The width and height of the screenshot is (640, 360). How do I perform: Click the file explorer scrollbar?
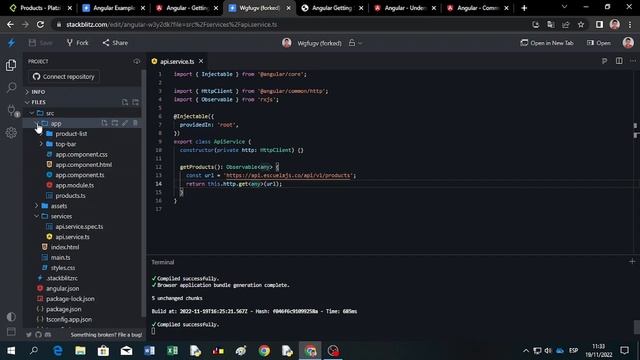[x=143, y=192]
